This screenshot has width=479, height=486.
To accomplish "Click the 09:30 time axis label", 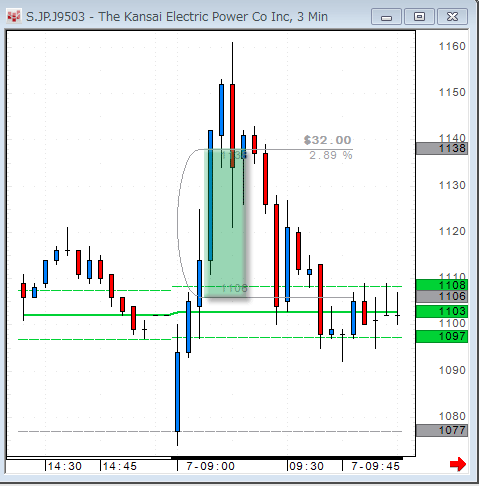I will click(x=306, y=466).
